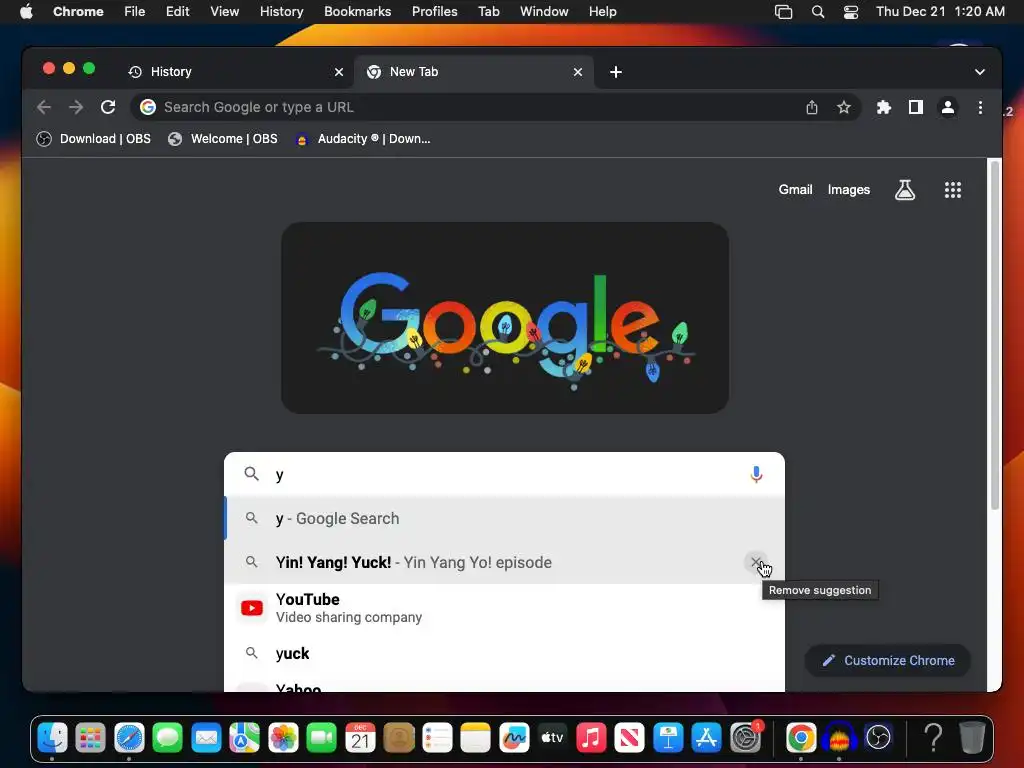
Task: Open the tab search dropdown chevron
Action: [x=980, y=72]
